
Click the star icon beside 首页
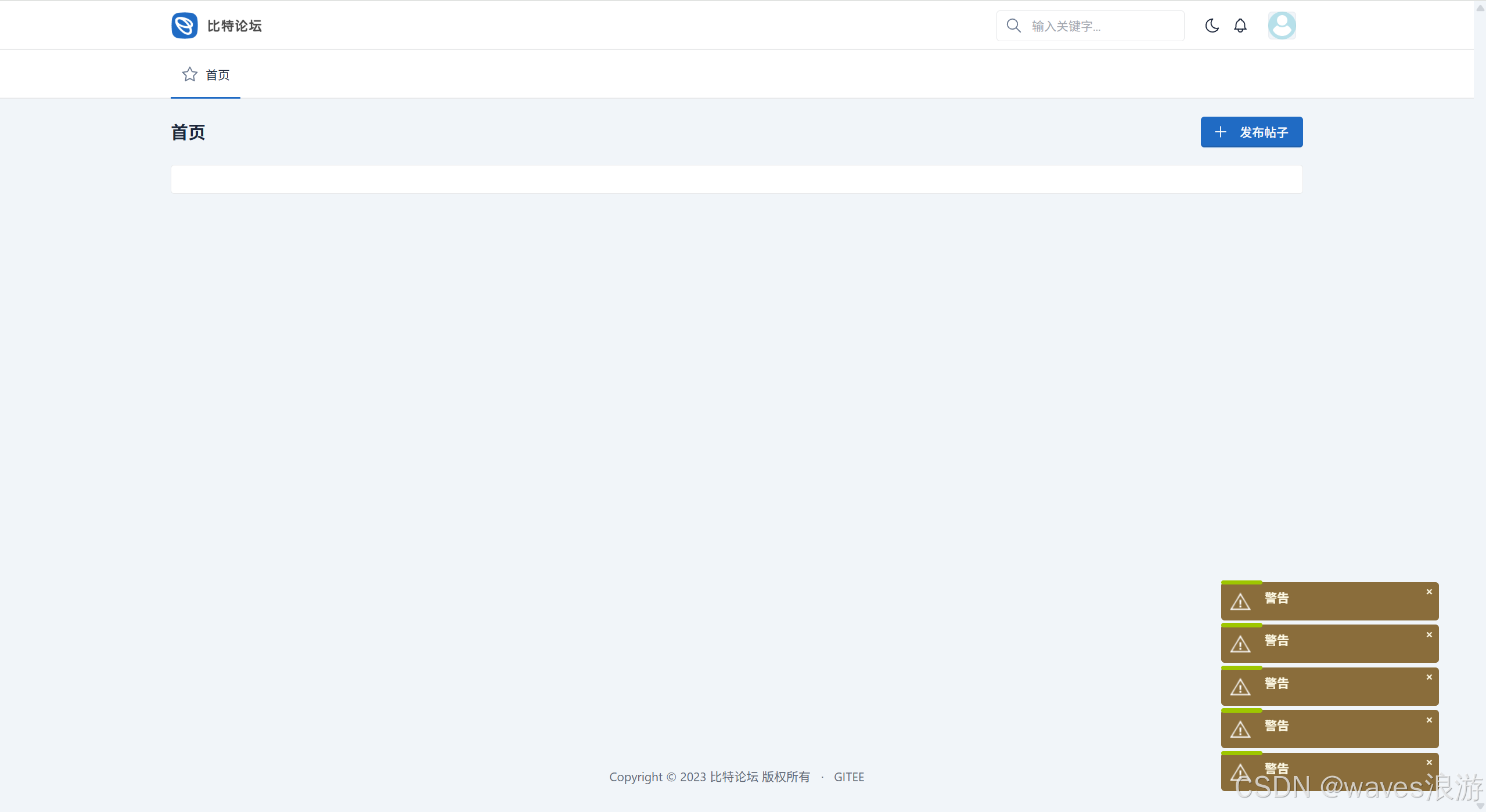189,74
